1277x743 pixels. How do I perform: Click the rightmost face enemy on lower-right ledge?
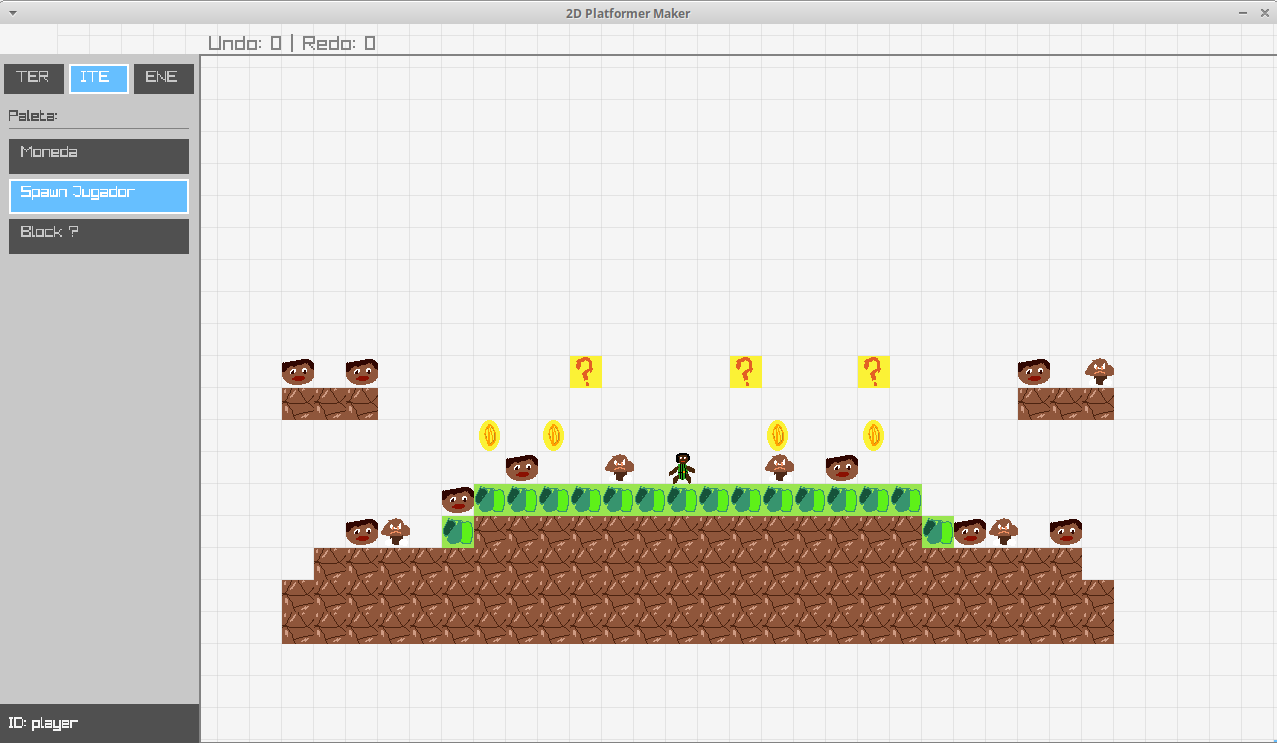click(1066, 532)
